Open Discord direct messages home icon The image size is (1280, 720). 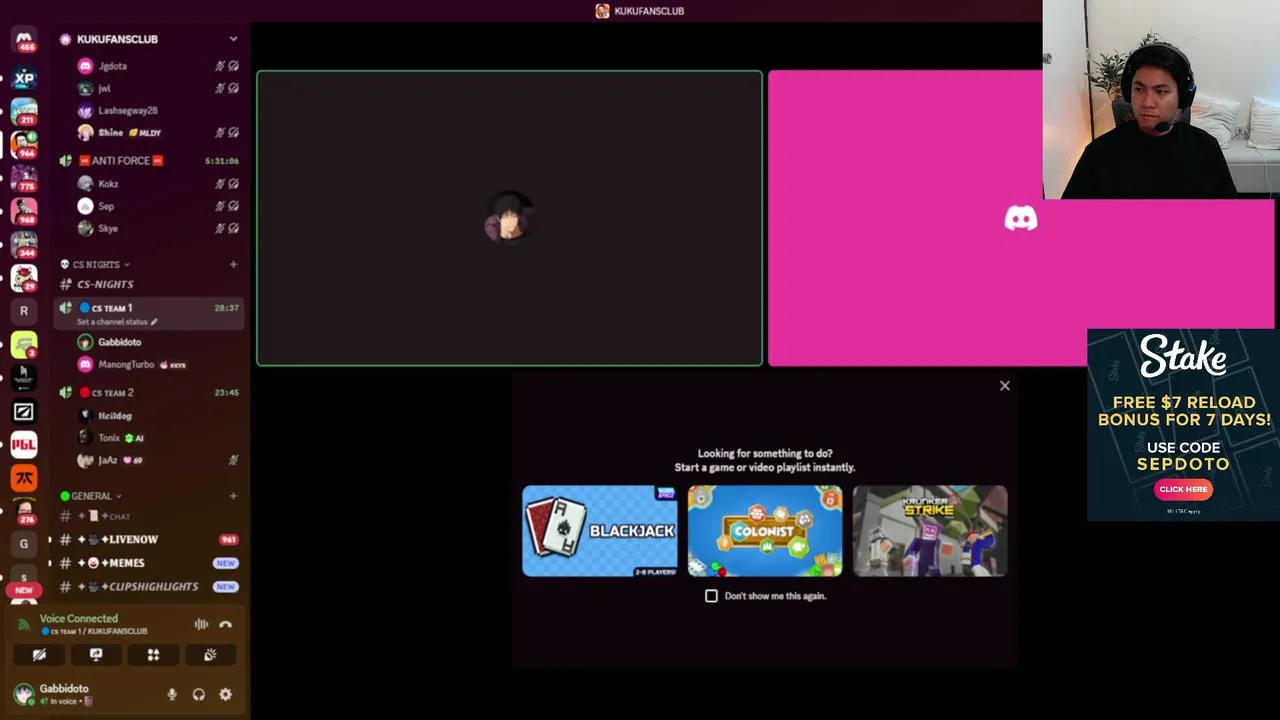24,39
